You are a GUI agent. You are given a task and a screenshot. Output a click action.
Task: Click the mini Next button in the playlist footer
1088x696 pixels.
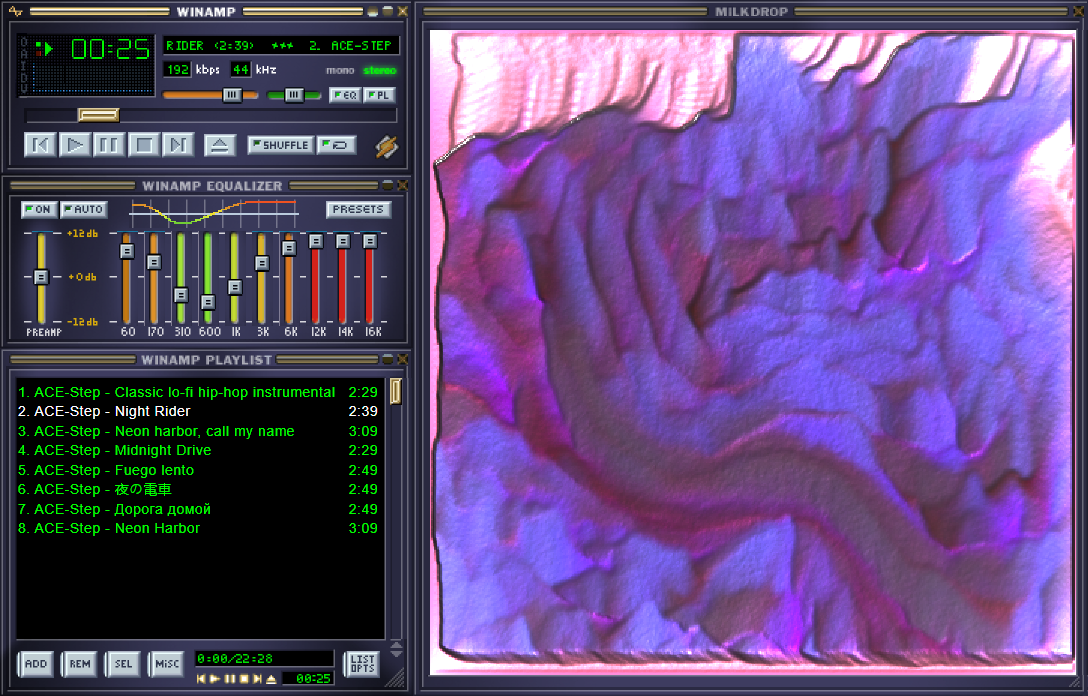coord(257,679)
